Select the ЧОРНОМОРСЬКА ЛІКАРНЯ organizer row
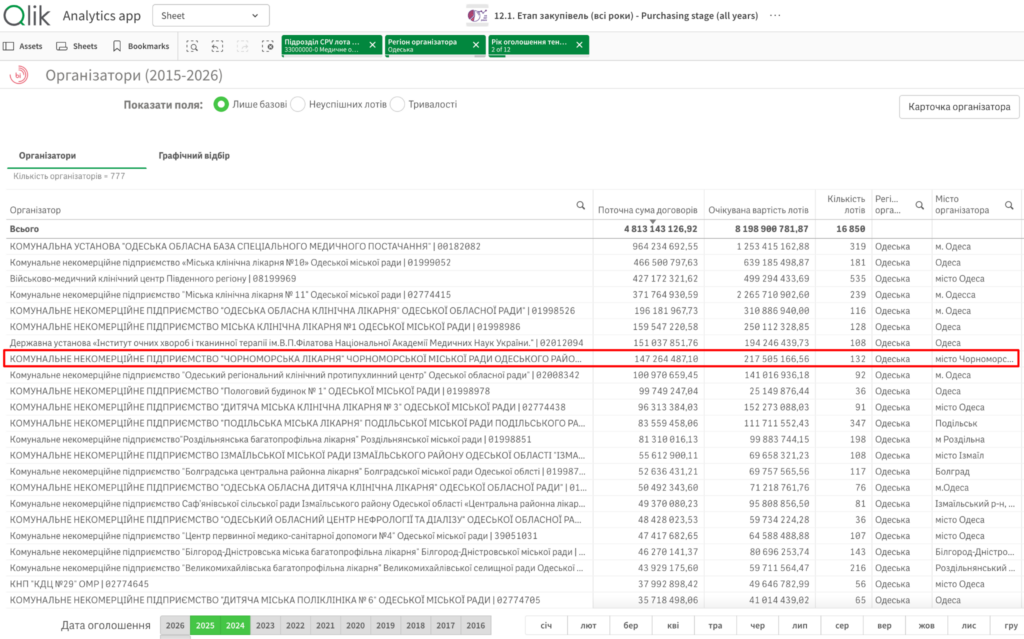The width and height of the screenshot is (1024, 639). pyautogui.click(x=511, y=359)
